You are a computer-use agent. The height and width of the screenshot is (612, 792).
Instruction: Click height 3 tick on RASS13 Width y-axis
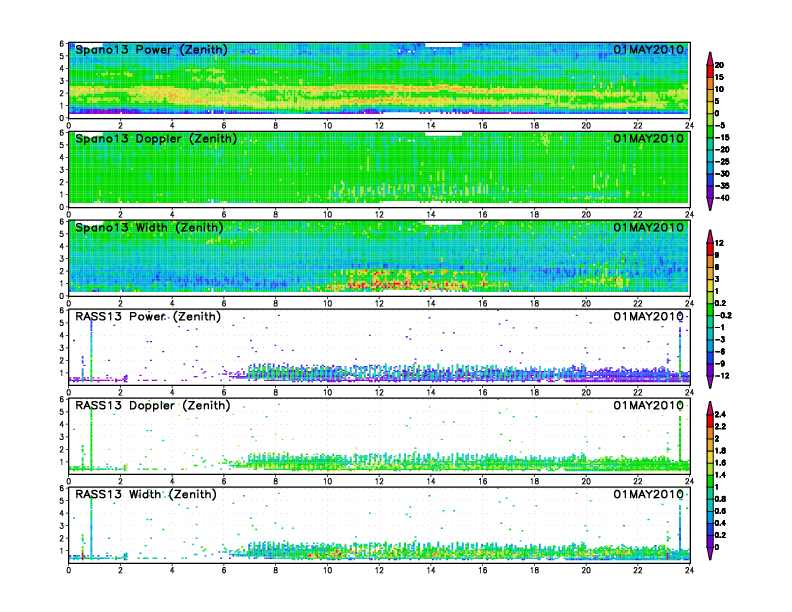tap(62, 526)
